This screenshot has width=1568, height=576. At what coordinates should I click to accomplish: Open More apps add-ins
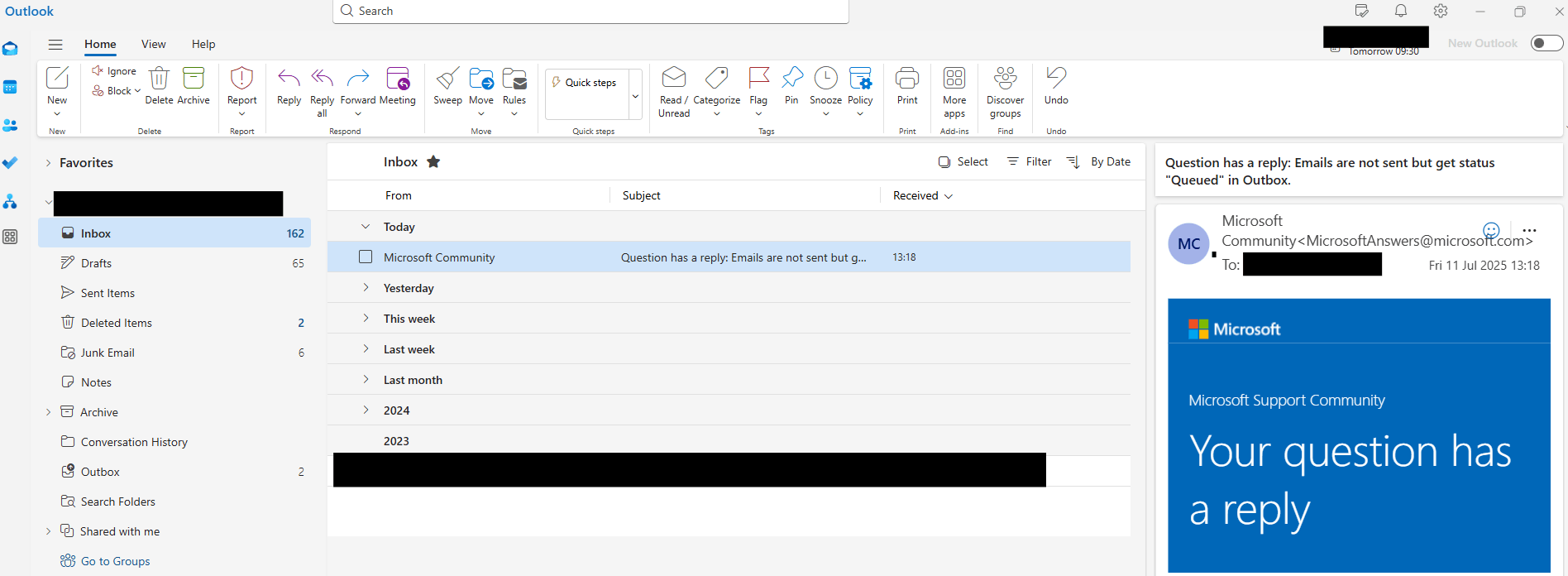pyautogui.click(x=954, y=91)
